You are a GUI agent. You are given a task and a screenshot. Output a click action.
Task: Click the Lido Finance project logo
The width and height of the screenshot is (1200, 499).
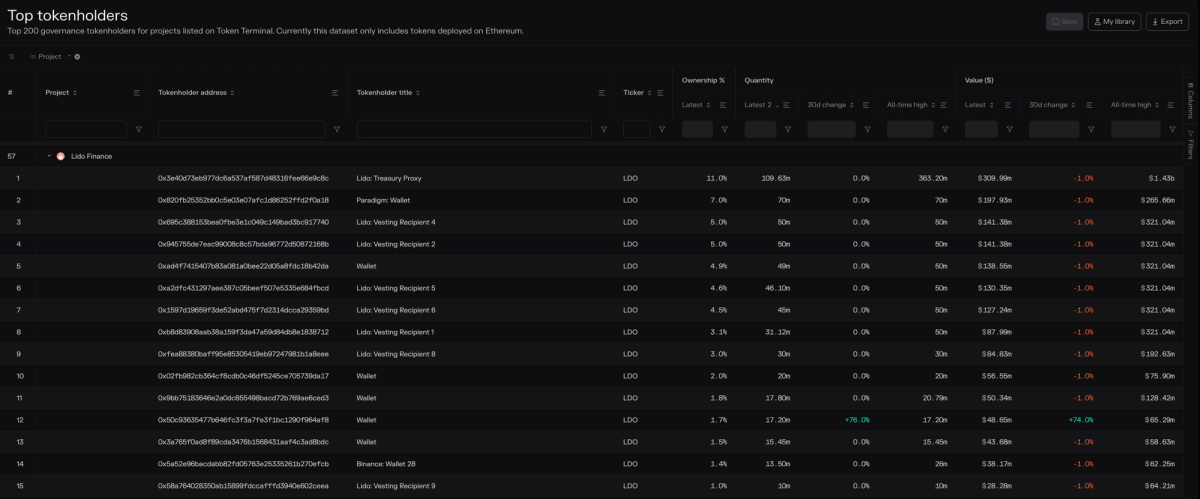[x=60, y=156]
